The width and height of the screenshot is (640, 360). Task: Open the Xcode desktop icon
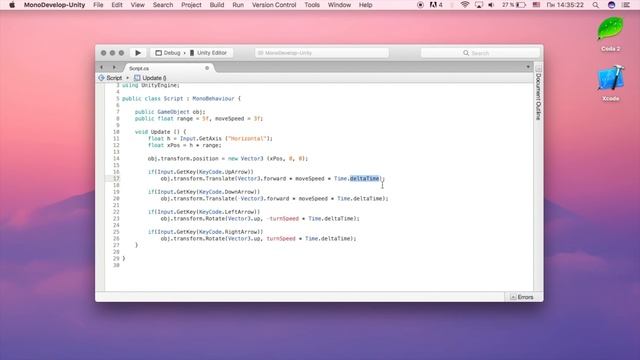point(611,83)
